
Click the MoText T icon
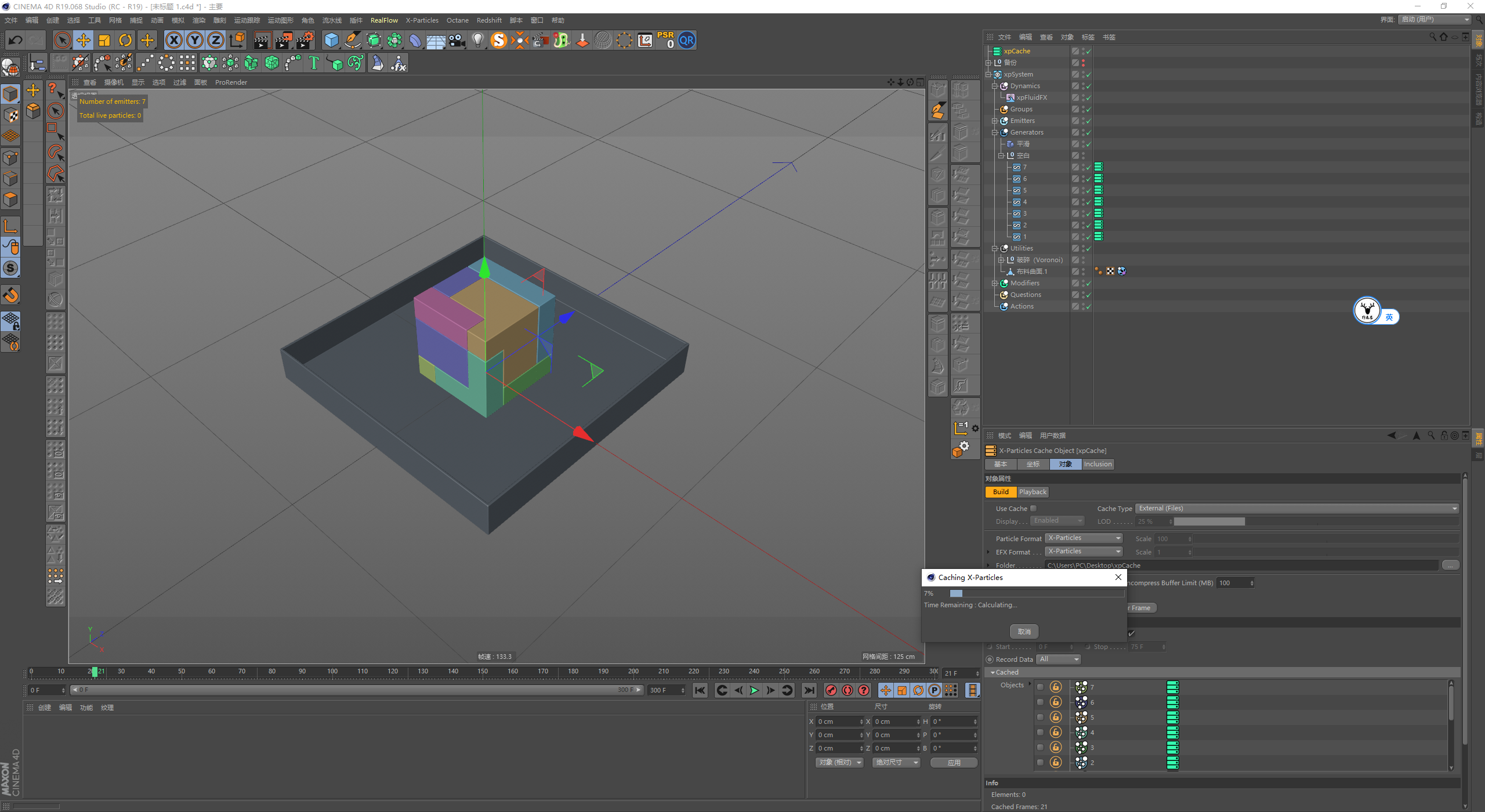[314, 63]
